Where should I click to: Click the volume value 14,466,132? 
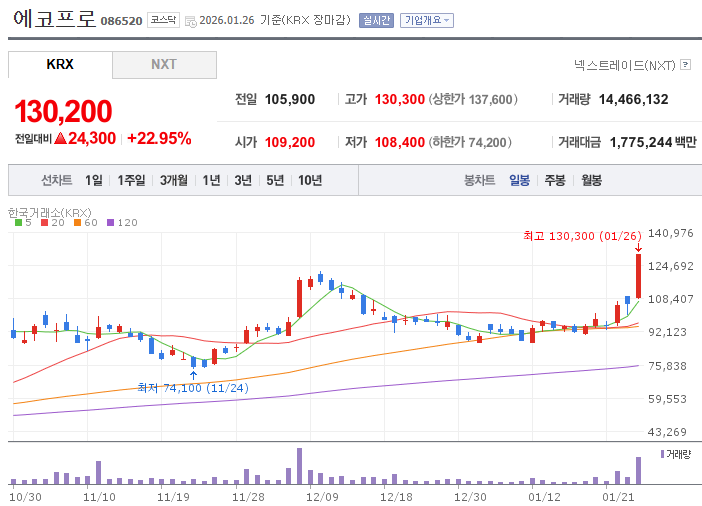click(x=634, y=99)
